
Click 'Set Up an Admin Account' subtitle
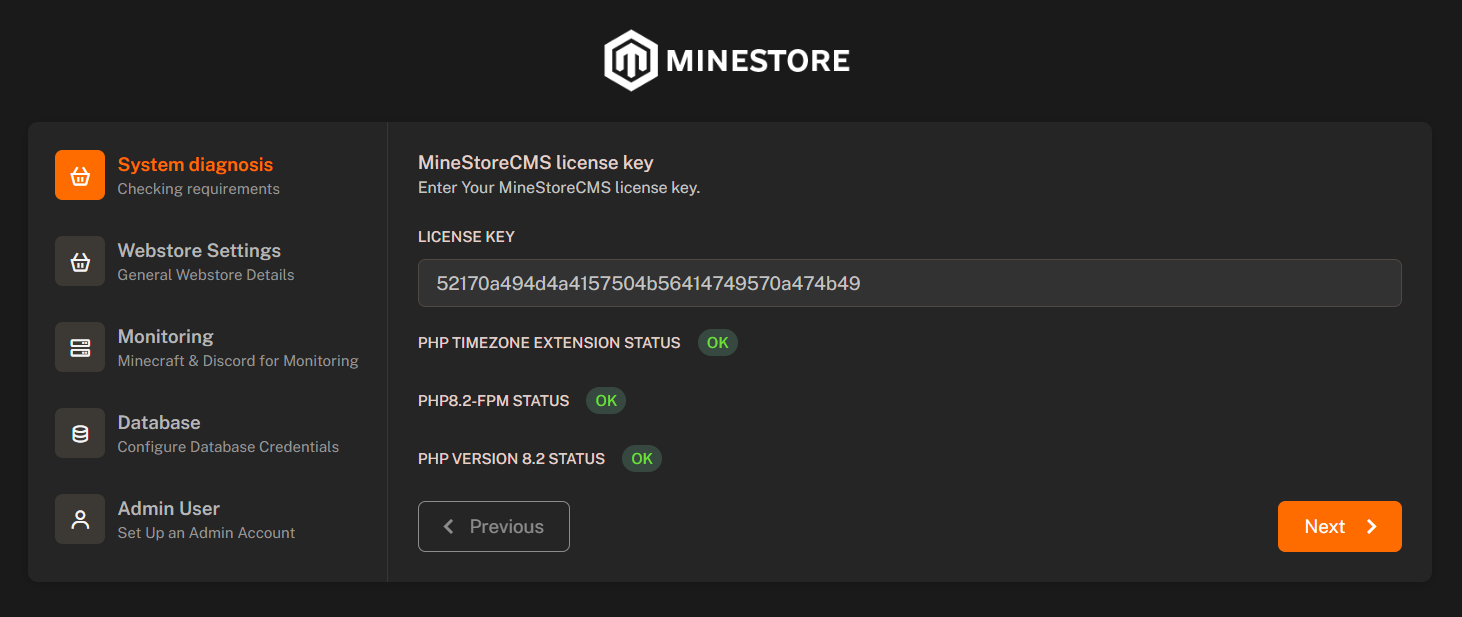tap(206, 533)
